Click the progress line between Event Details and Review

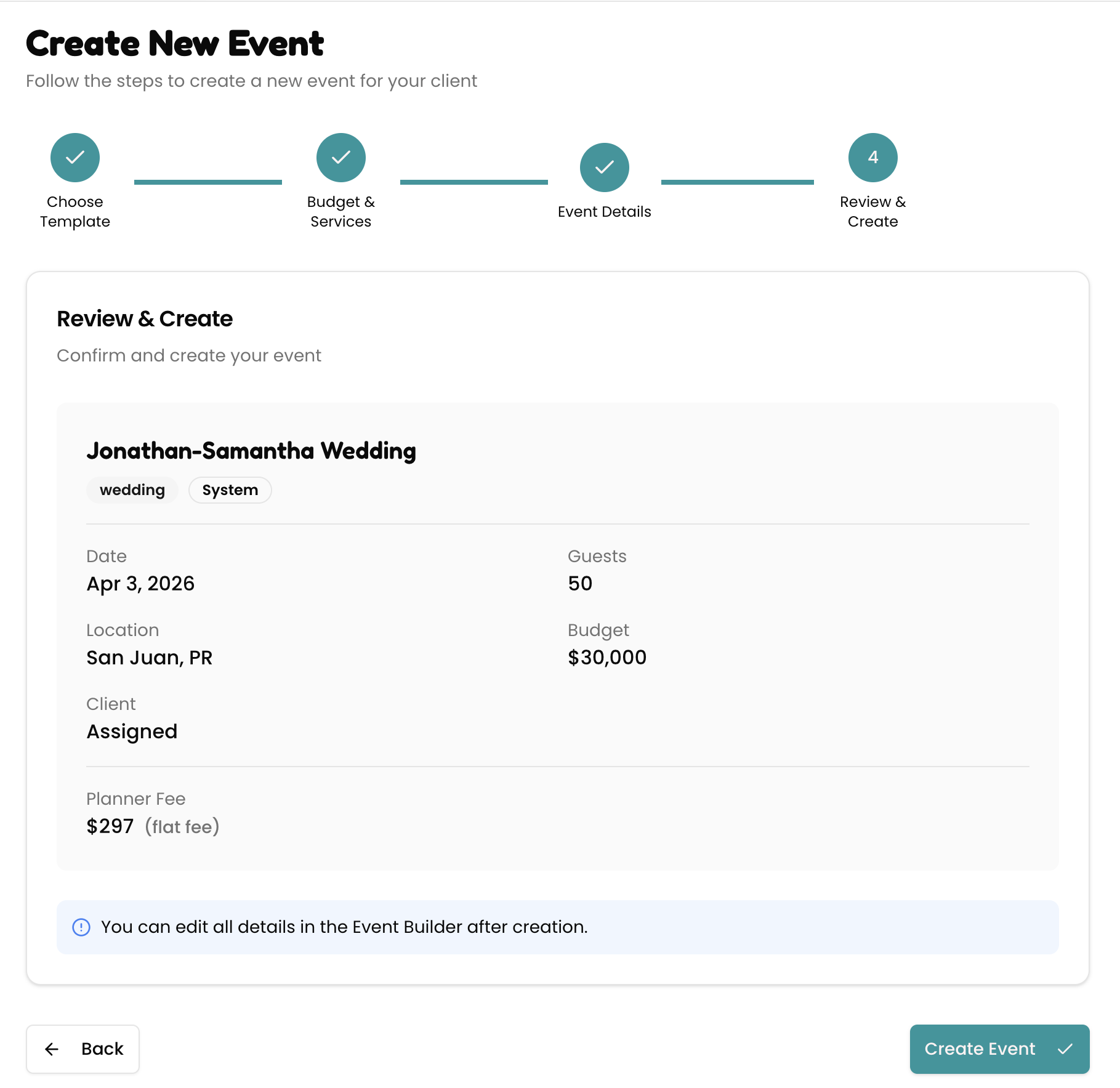pos(737,182)
